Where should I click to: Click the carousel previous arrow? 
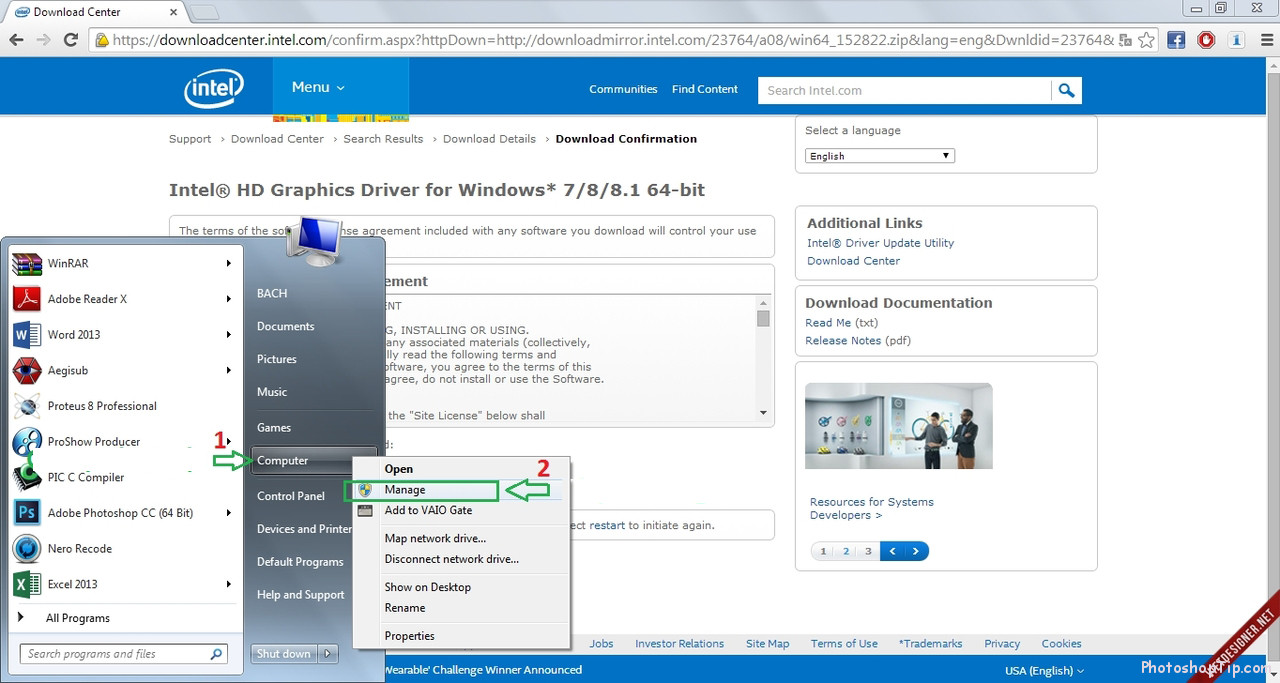(x=892, y=551)
